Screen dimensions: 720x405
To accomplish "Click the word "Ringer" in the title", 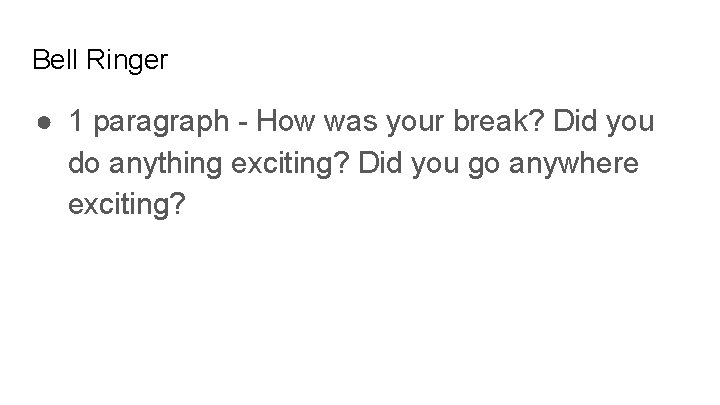I will (127, 61).
